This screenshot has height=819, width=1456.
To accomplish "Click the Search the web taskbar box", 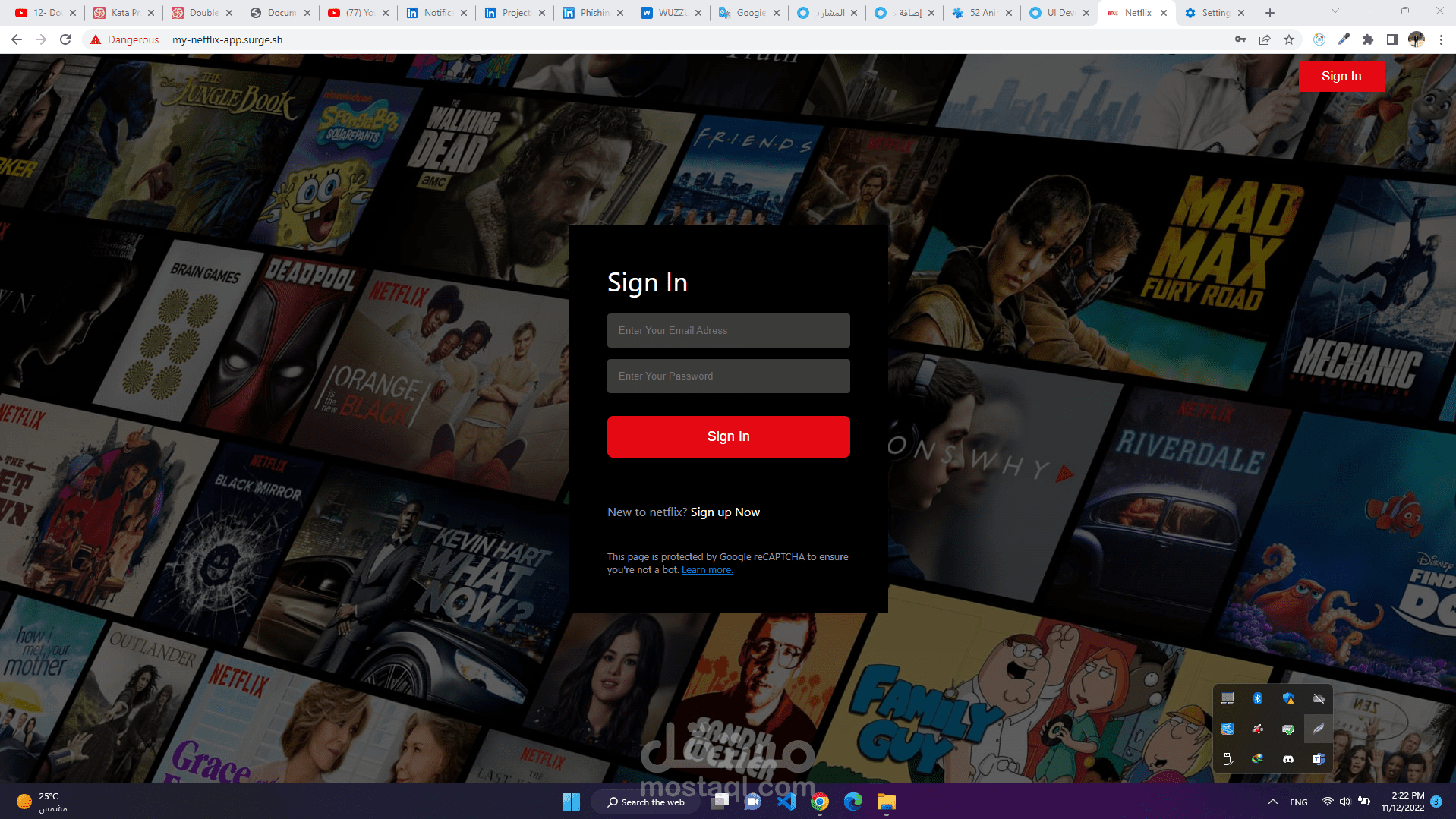I will [647, 802].
